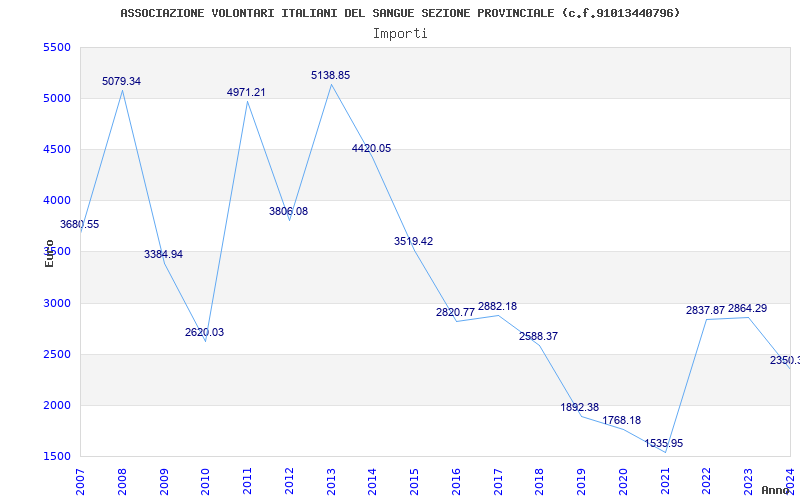The image size is (800, 500).
Task: Click the x-axis year 2014
Action: [x=372, y=482]
